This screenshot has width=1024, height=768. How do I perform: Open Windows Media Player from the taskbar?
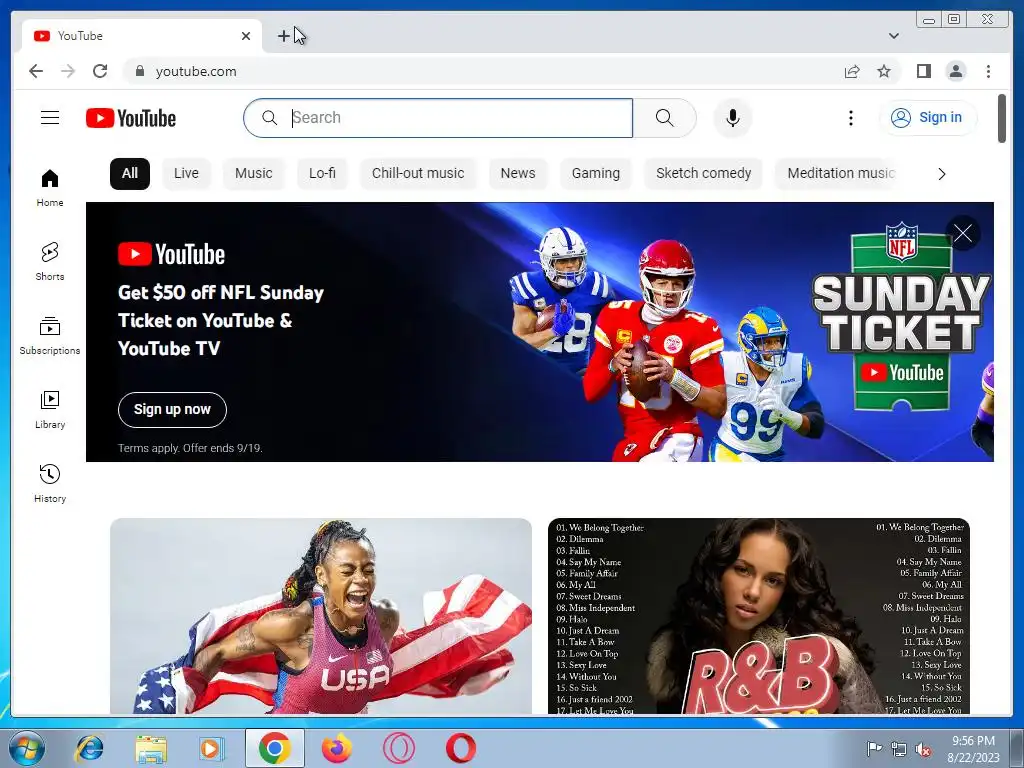(x=212, y=748)
